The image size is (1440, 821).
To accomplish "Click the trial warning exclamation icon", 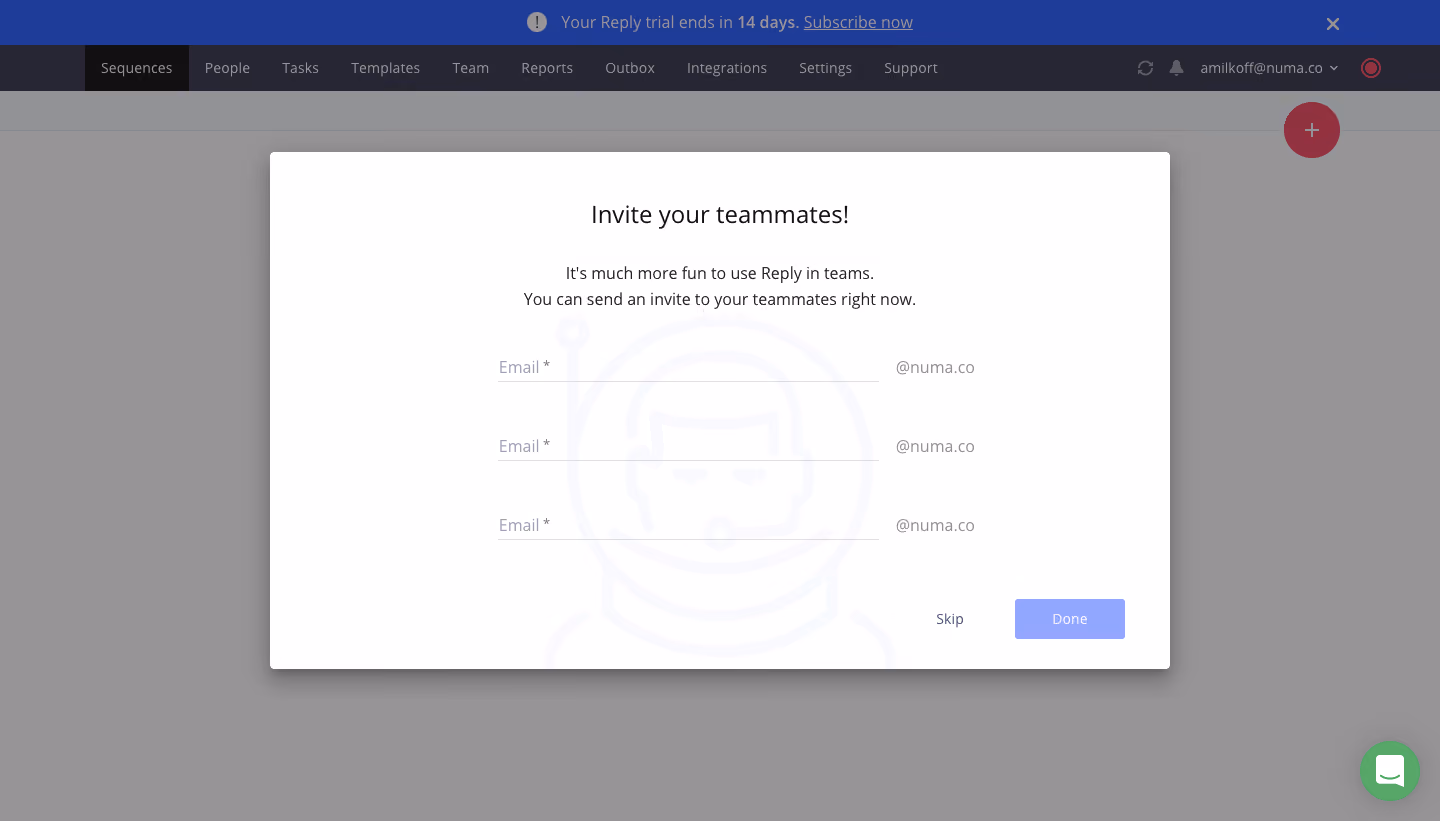I will 537,22.
